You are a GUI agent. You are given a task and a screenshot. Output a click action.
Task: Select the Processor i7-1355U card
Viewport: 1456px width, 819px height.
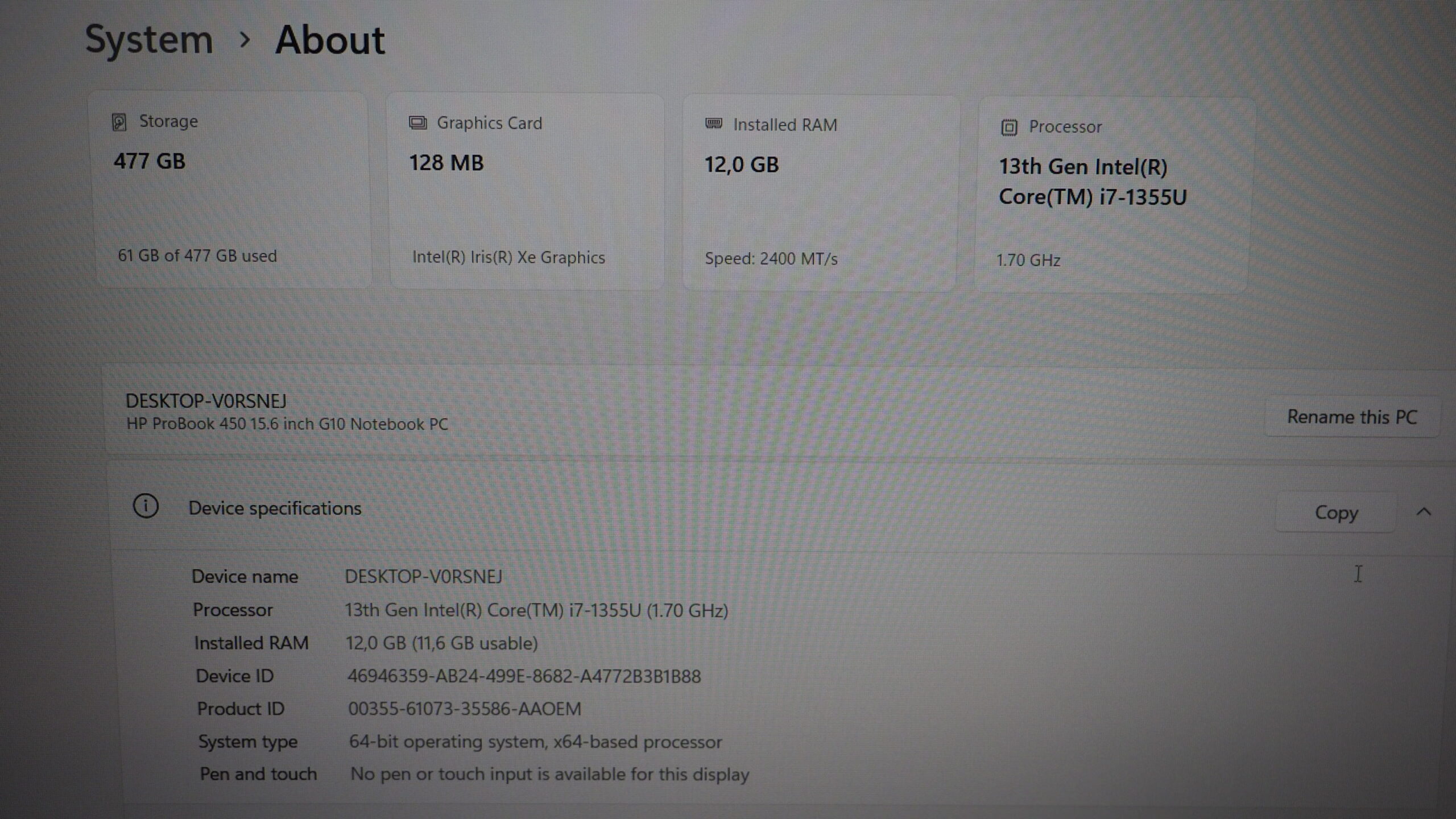pos(1112,195)
